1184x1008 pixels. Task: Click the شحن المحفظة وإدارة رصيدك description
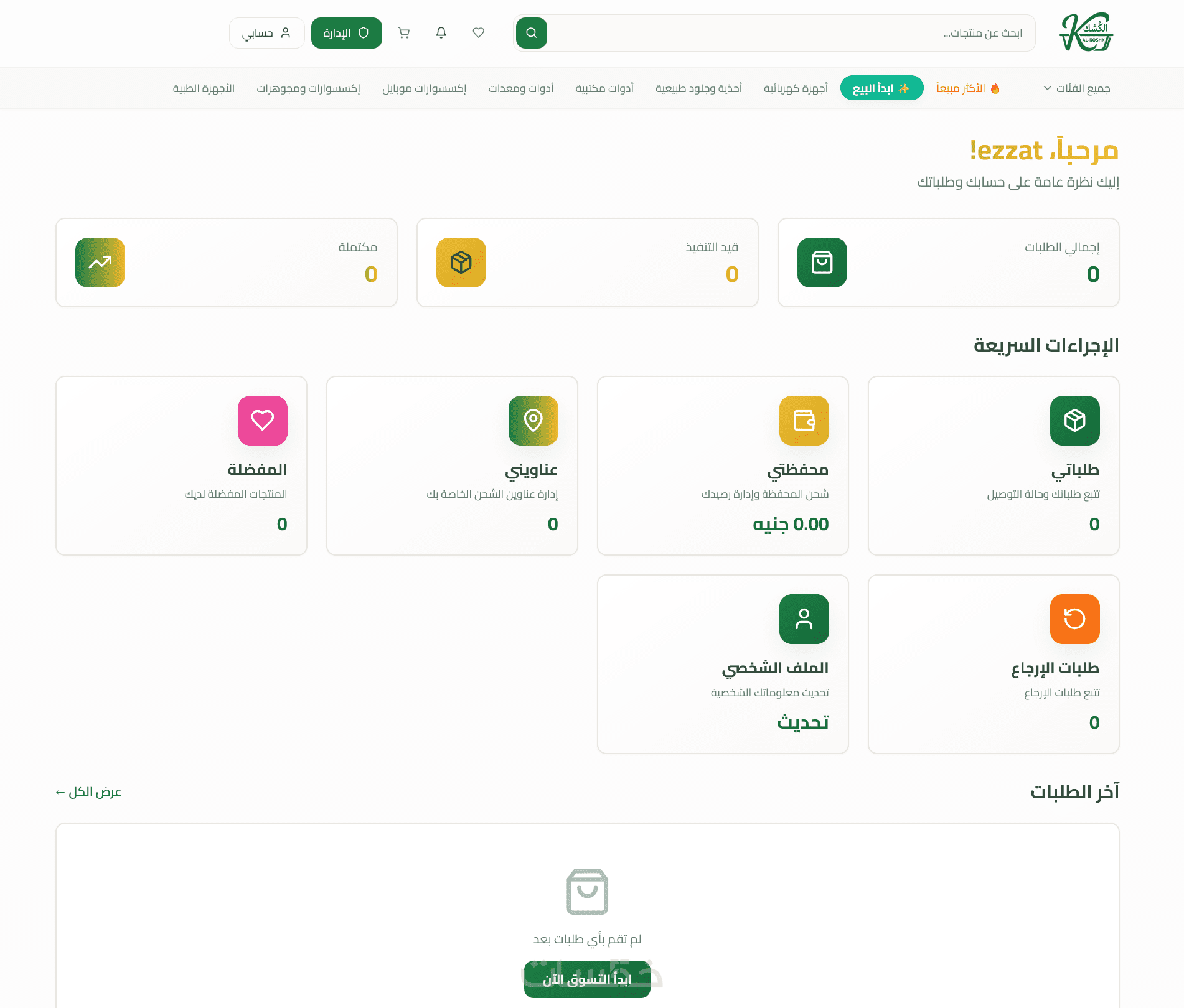tap(766, 494)
